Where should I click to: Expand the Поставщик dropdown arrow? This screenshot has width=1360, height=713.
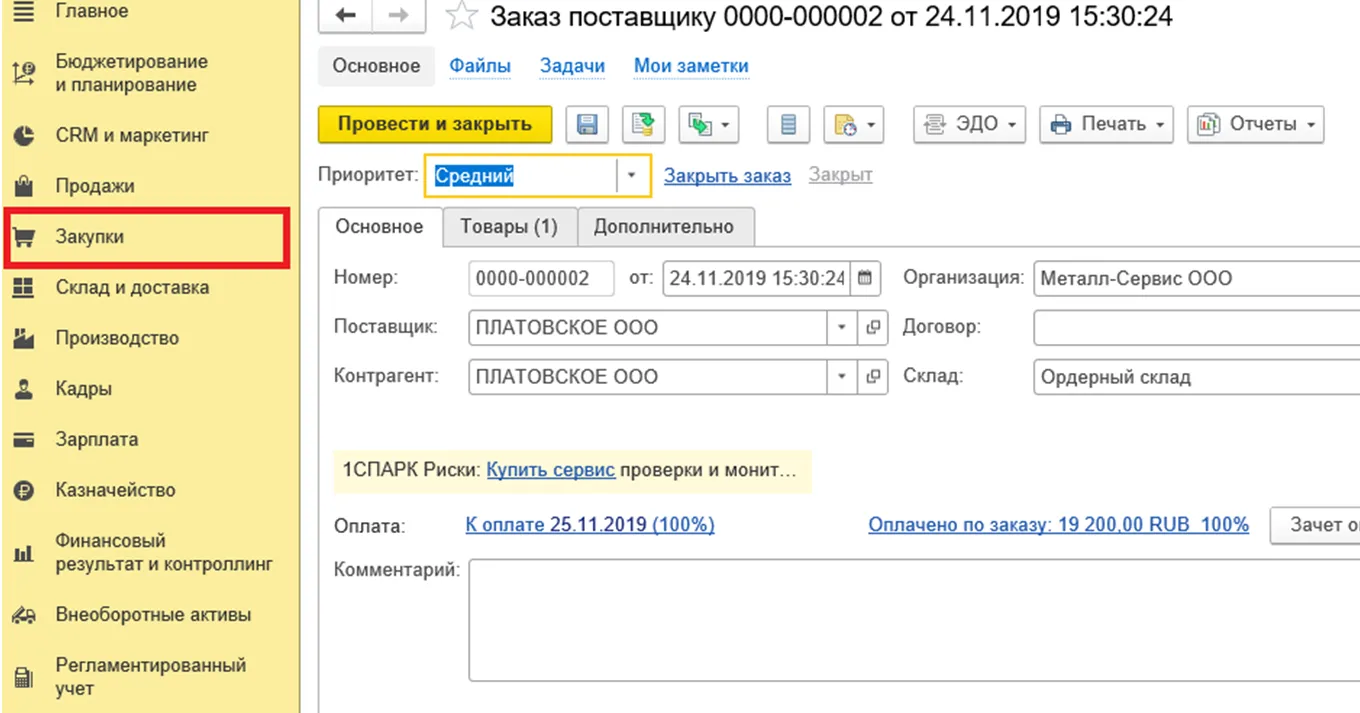tap(842, 327)
